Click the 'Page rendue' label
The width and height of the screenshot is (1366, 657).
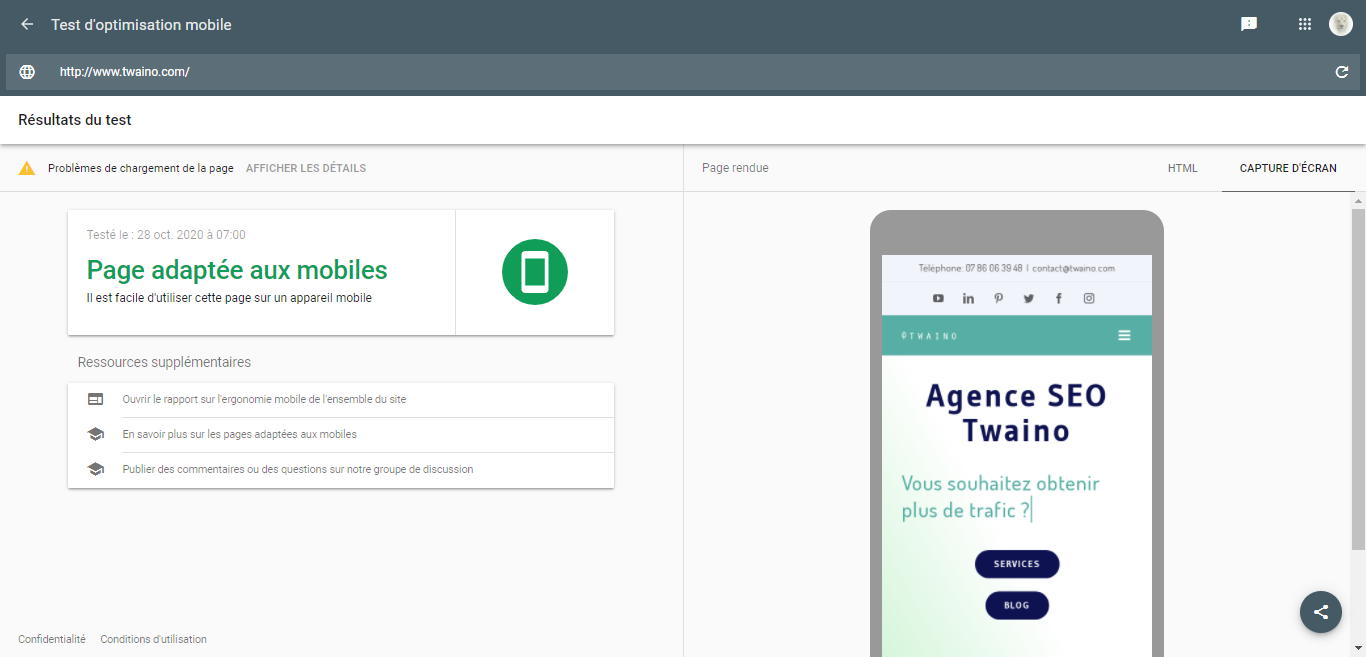click(735, 168)
